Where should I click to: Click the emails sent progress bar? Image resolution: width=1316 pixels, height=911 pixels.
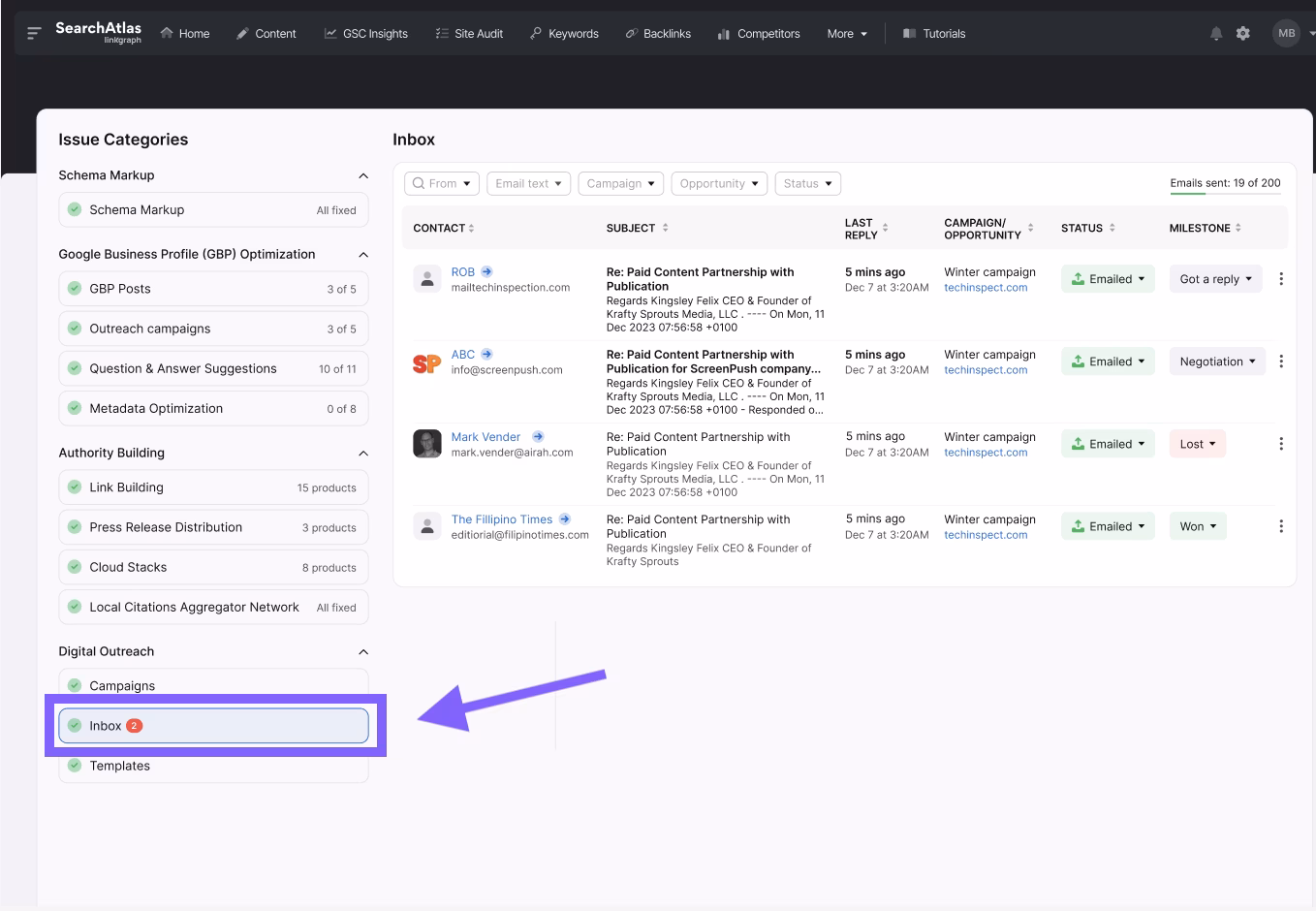pyautogui.click(x=1225, y=194)
